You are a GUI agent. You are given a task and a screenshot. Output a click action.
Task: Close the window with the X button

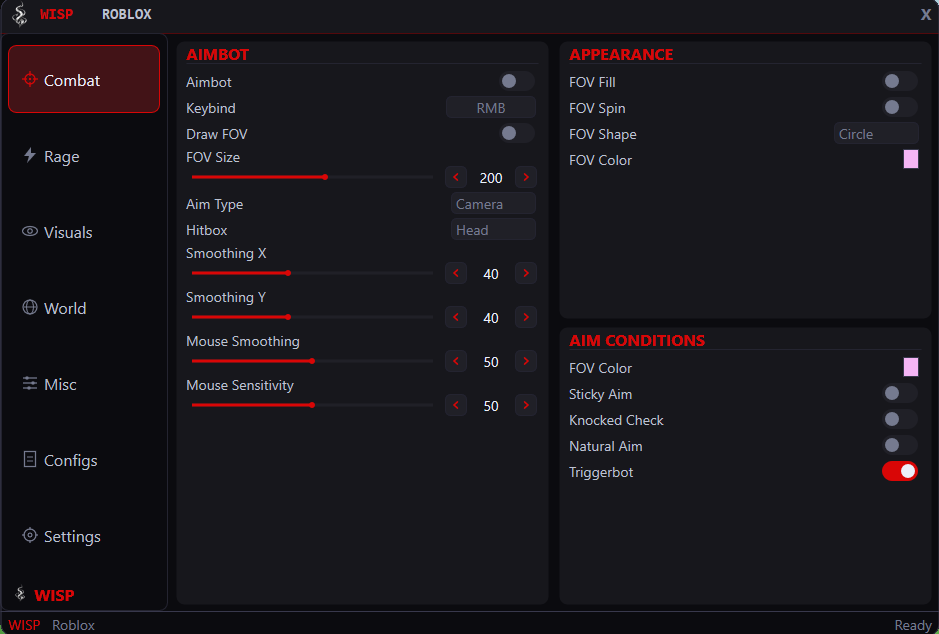tap(926, 14)
